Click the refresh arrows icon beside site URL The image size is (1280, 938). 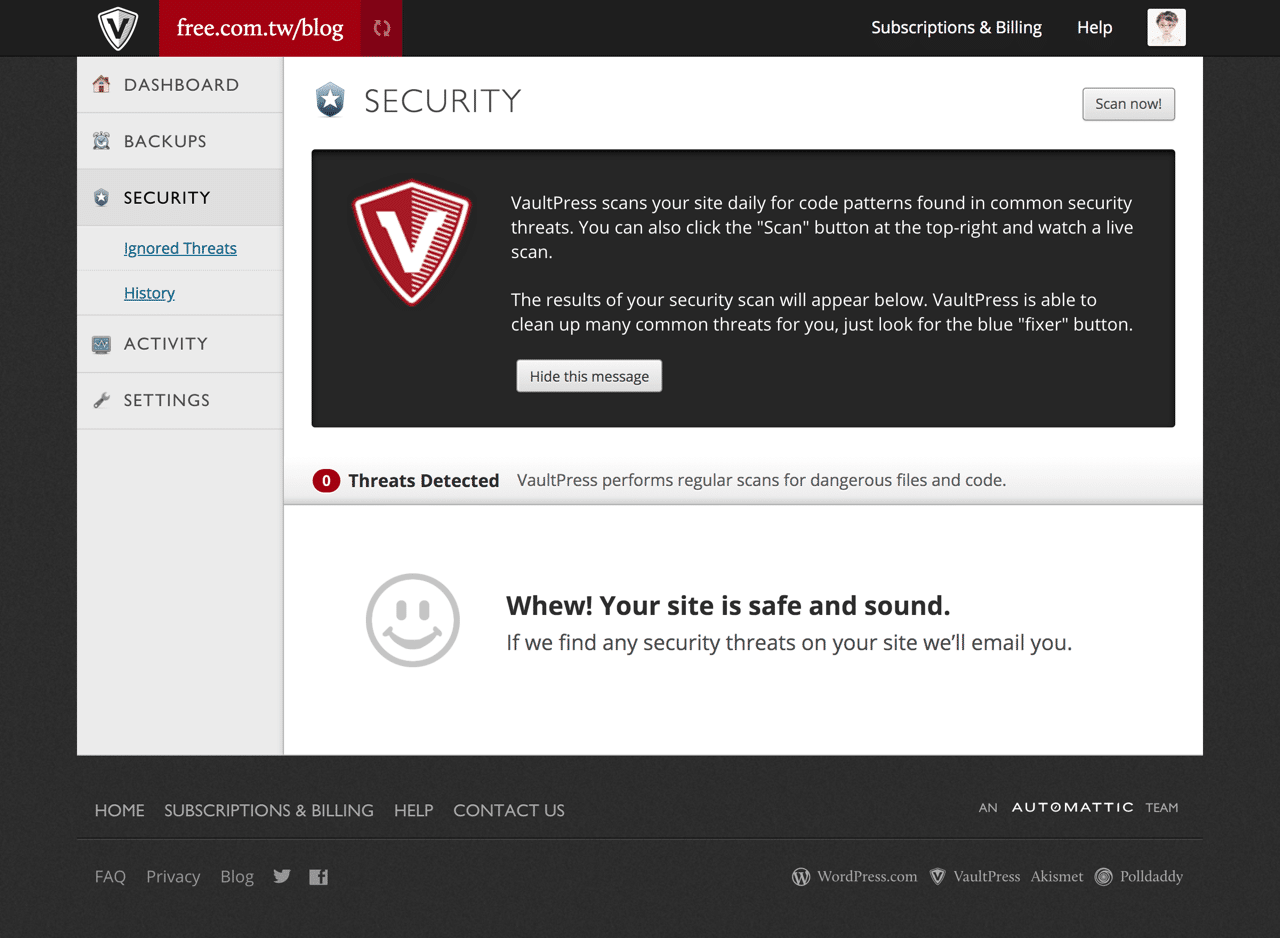382,28
